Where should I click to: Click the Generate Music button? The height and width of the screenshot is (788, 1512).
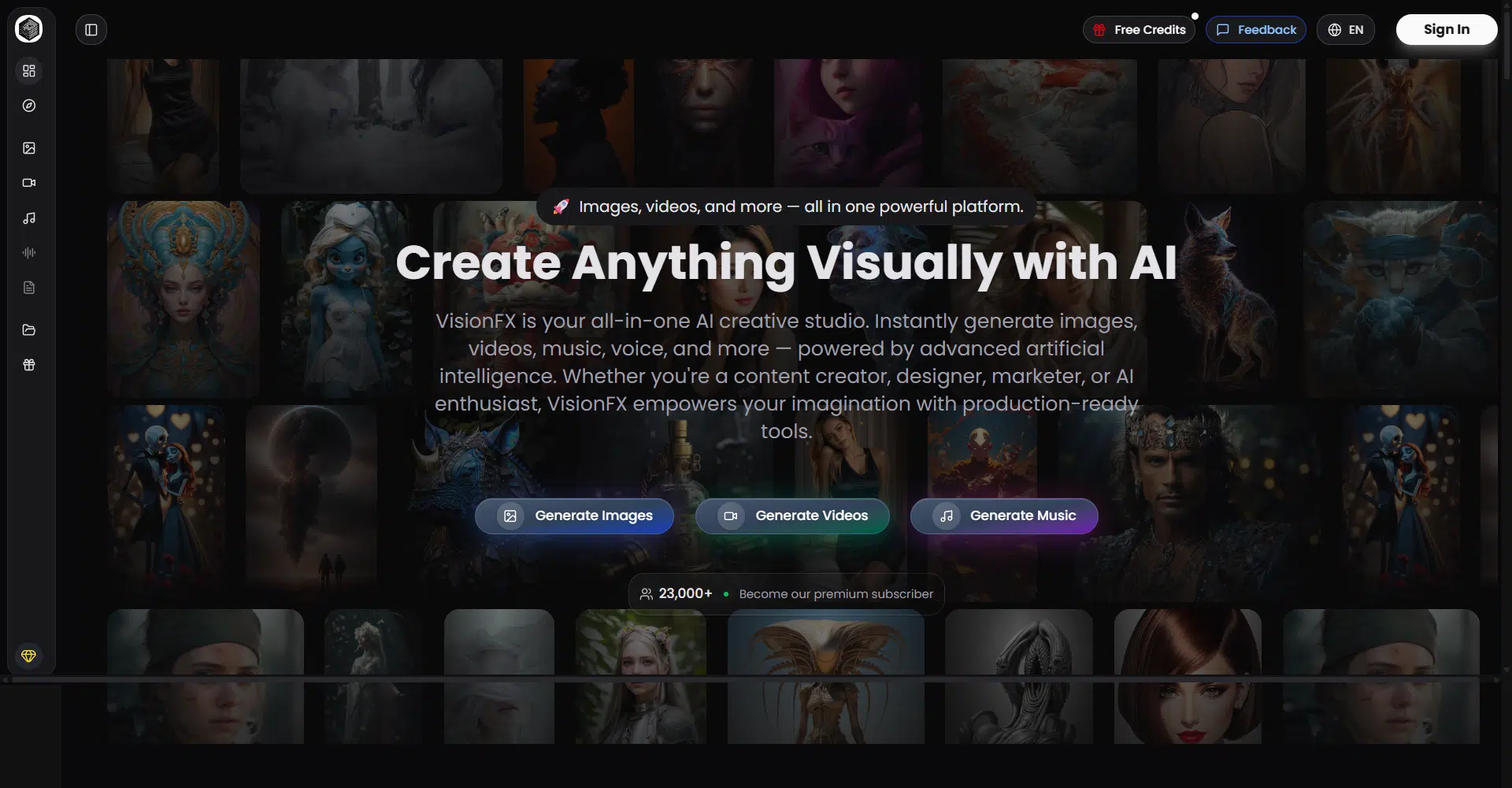click(1004, 516)
